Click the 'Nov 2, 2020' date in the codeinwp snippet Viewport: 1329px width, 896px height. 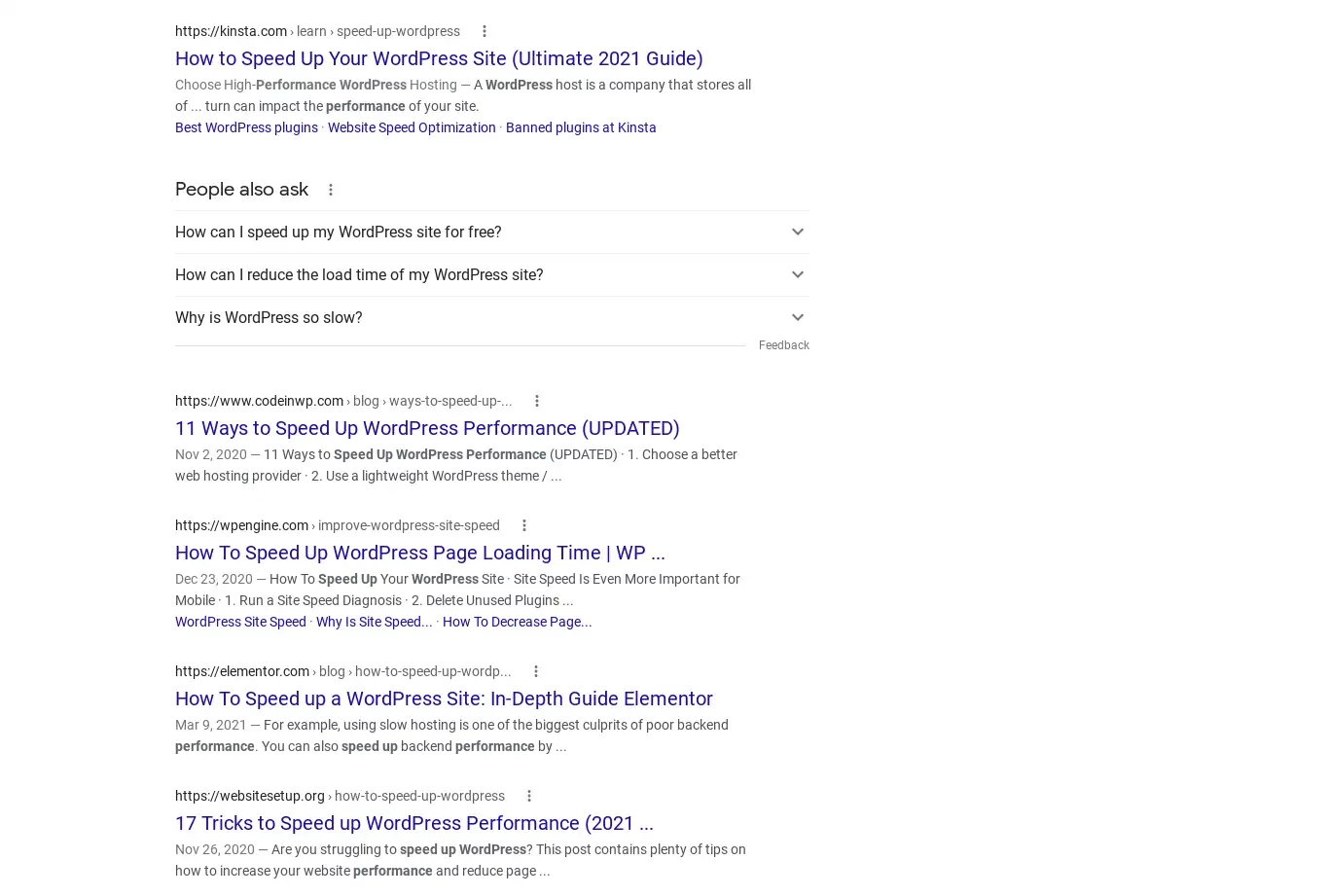211,454
